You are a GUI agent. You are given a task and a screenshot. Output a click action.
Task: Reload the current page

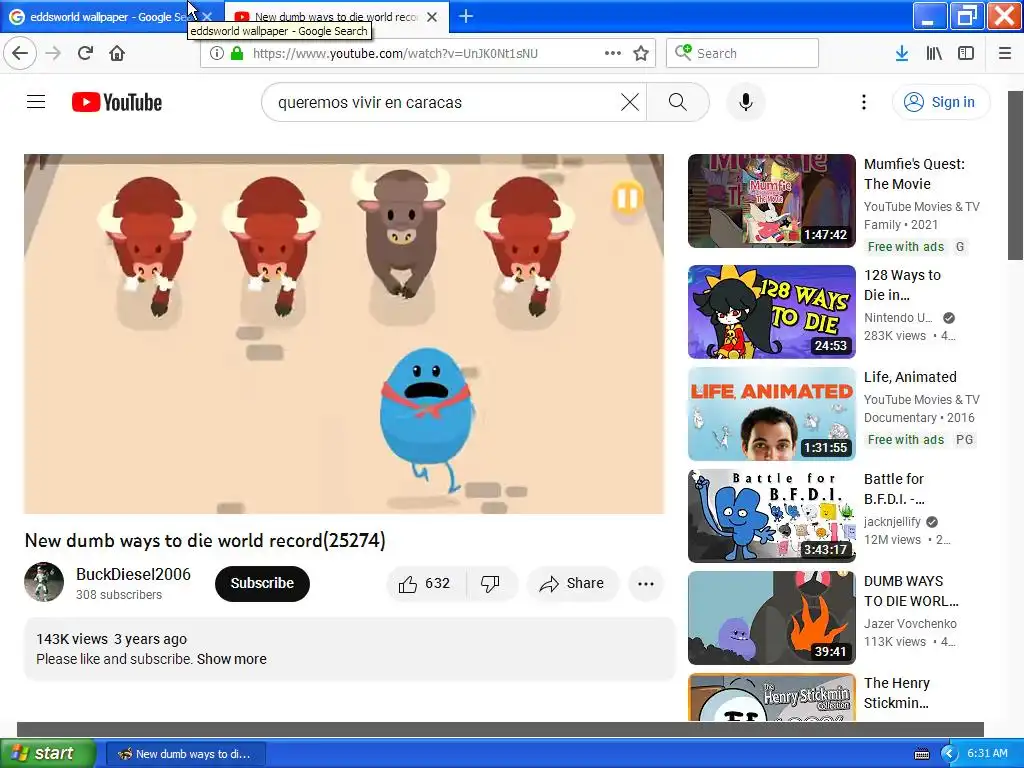pos(85,53)
